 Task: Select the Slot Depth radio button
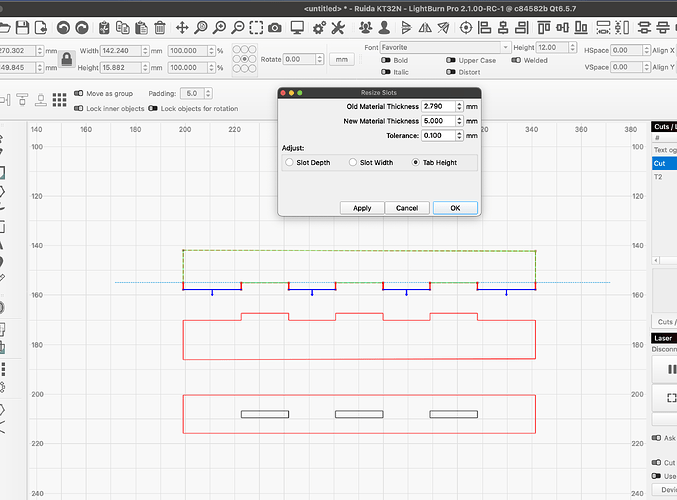pyautogui.click(x=290, y=162)
